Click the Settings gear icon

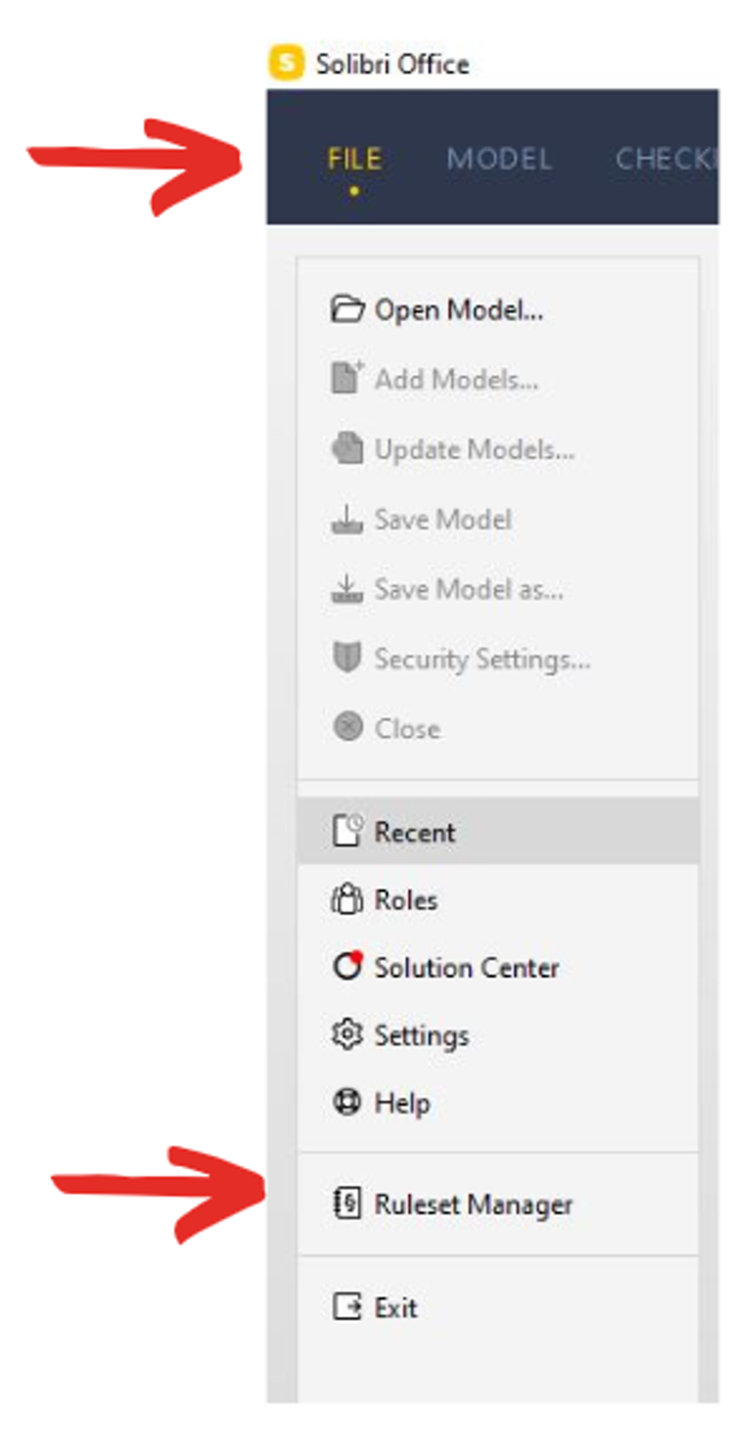click(346, 1034)
